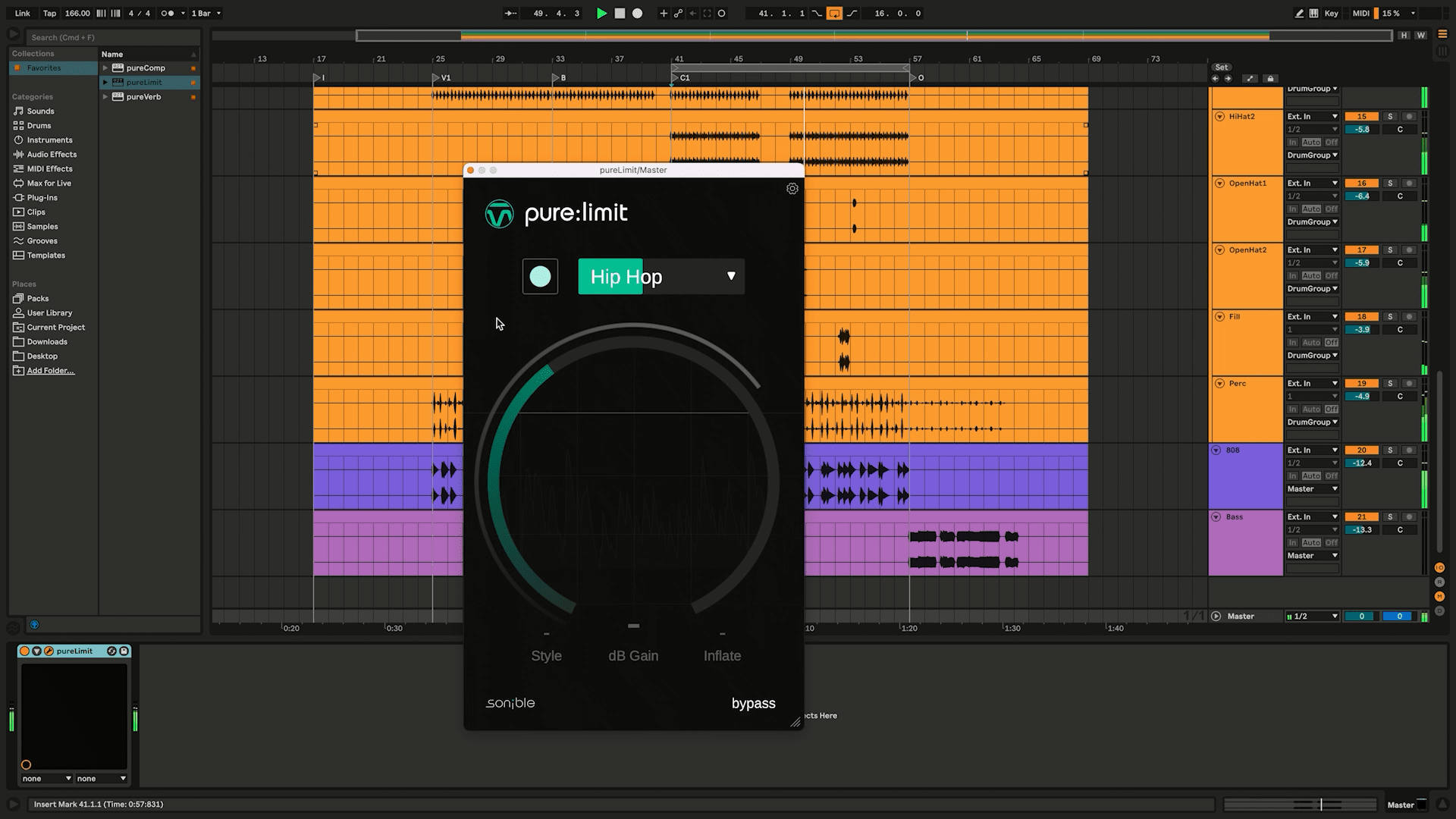This screenshot has width=1456, height=819.
Task: Click the sonible logo in pure:limit
Action: pos(509,703)
